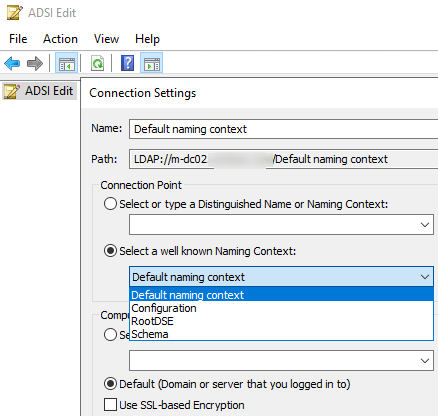Select the ADSI Edit tree node
The image size is (438, 416).
(40, 91)
